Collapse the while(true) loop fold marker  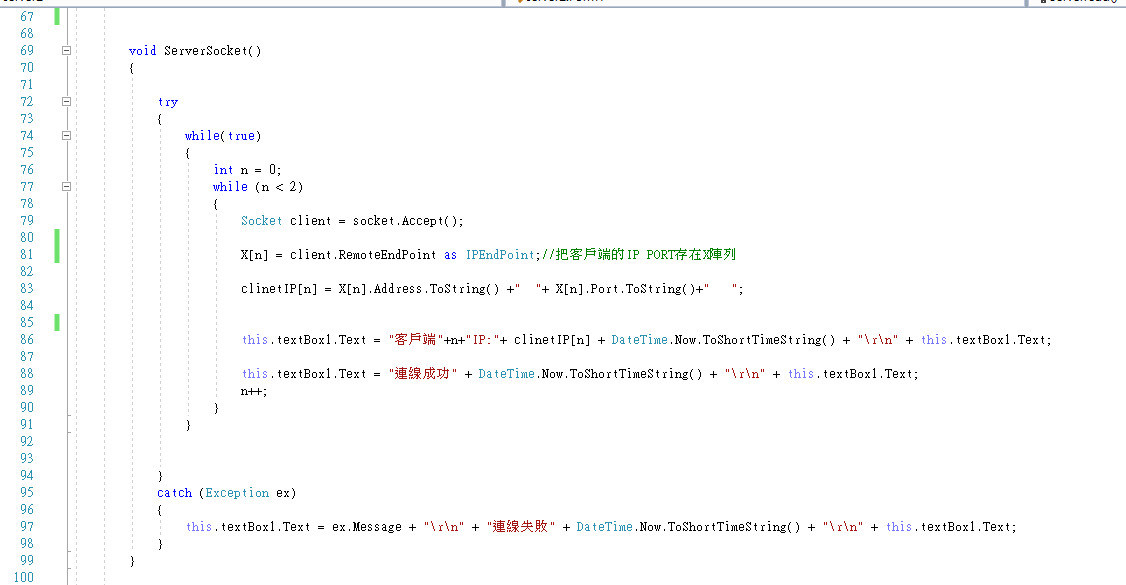(x=66, y=135)
